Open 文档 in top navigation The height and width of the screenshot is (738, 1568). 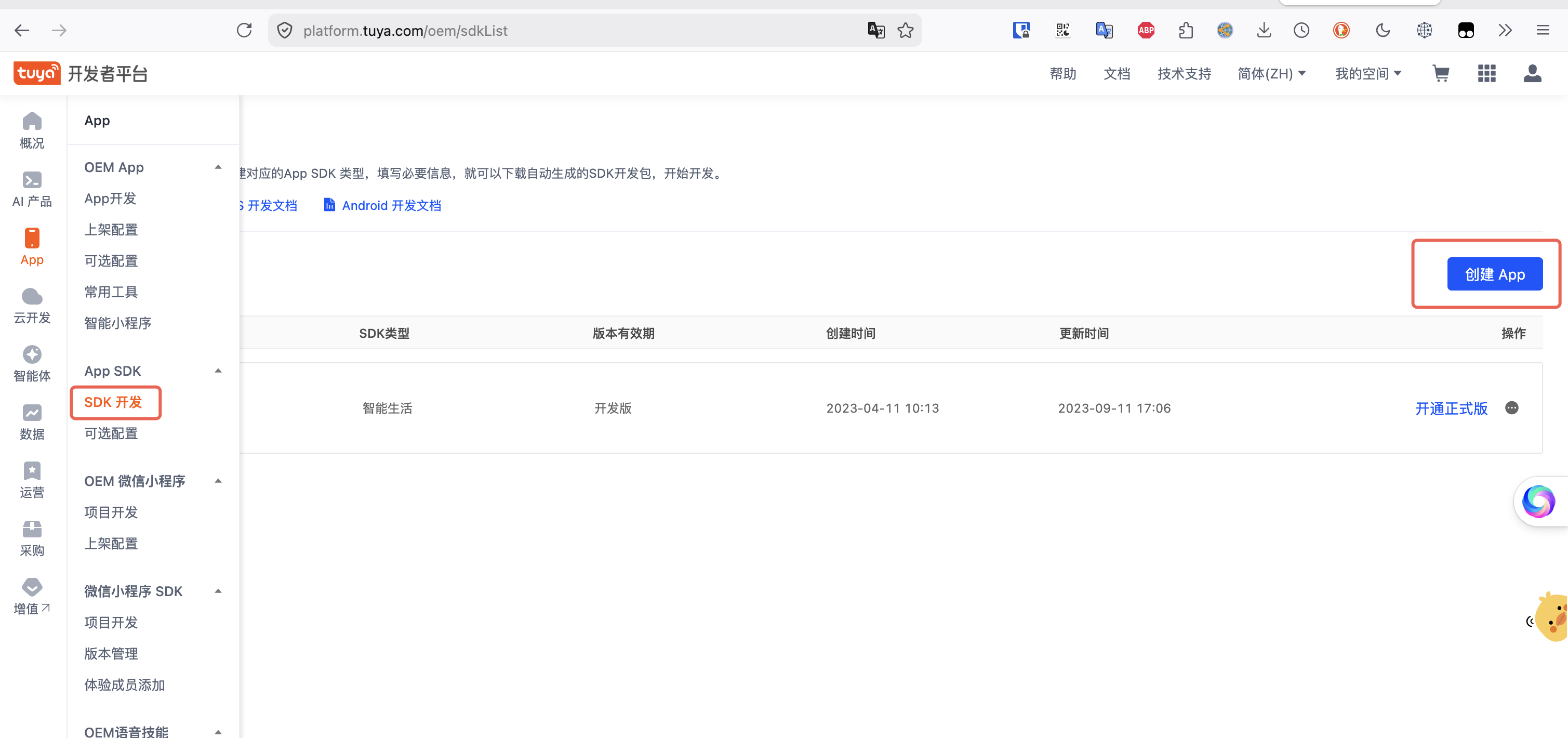[1117, 74]
